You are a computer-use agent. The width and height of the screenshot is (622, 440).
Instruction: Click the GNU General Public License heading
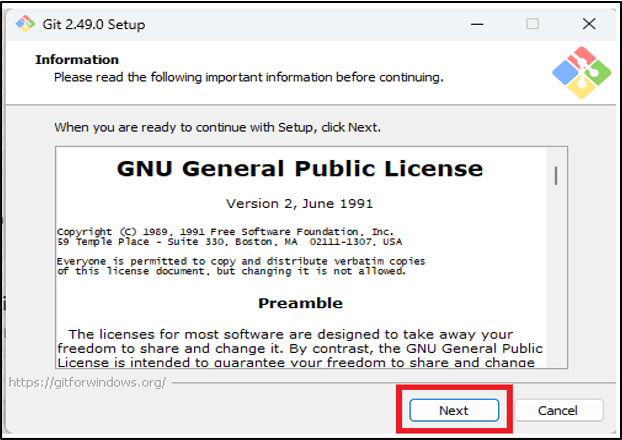[299, 169]
